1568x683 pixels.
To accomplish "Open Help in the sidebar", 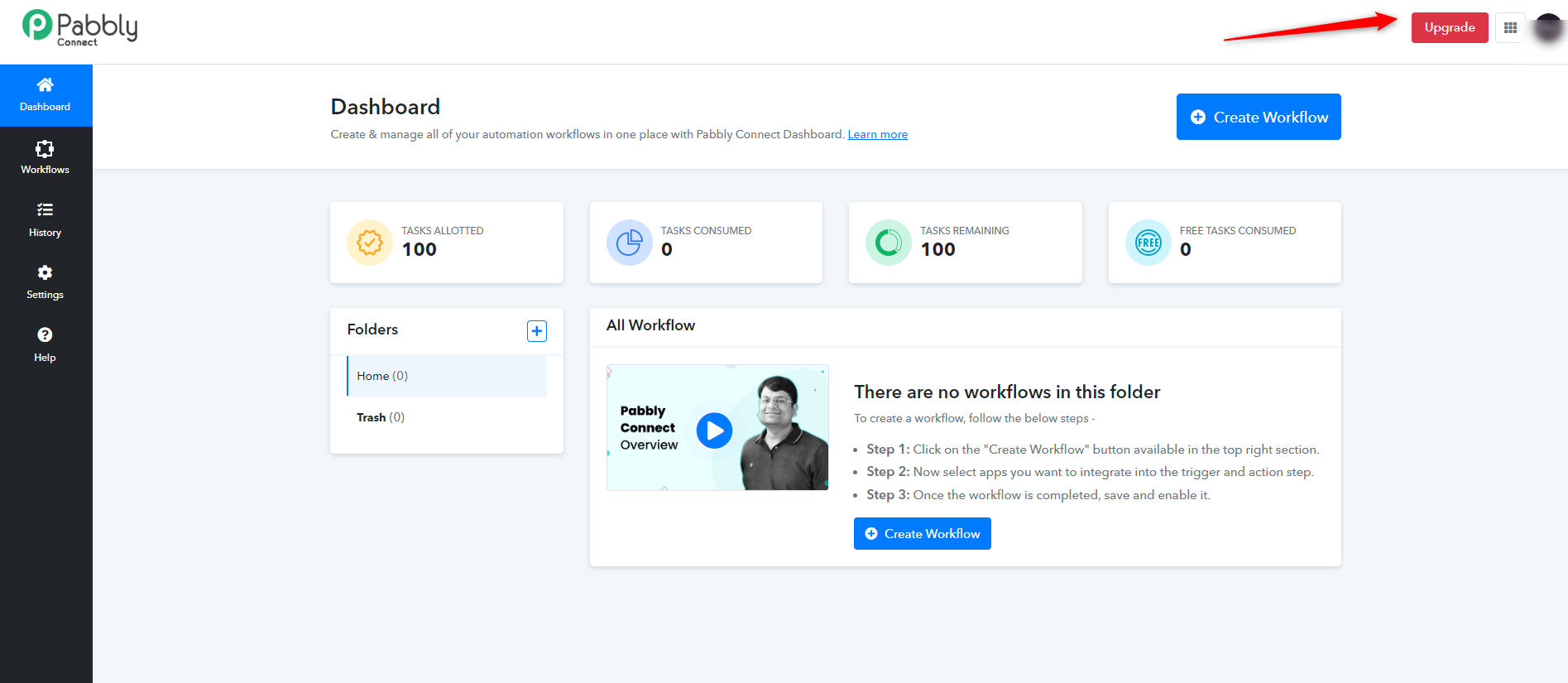I will 46,345.
